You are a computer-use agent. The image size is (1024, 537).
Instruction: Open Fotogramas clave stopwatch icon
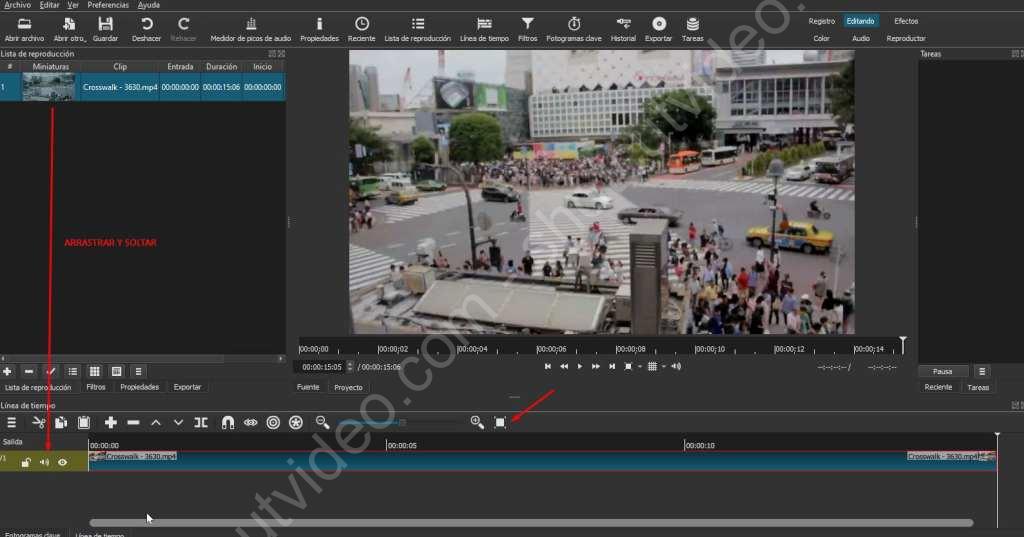pos(573,29)
